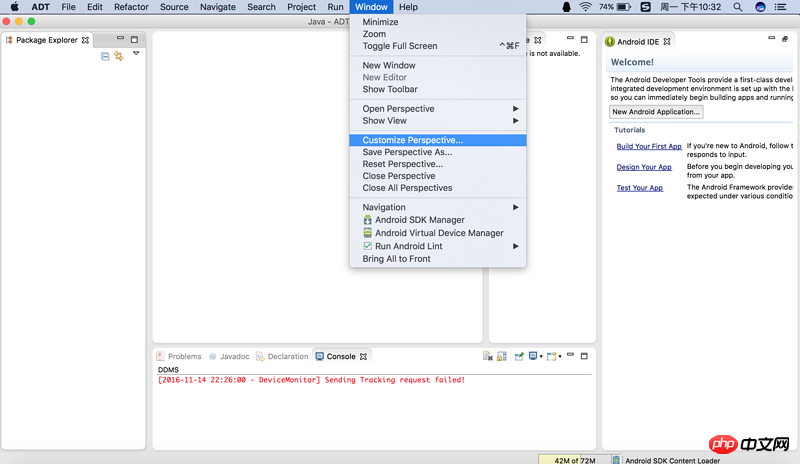Open Notification Center list icon
This screenshot has width=800, height=464.
(x=780, y=7)
